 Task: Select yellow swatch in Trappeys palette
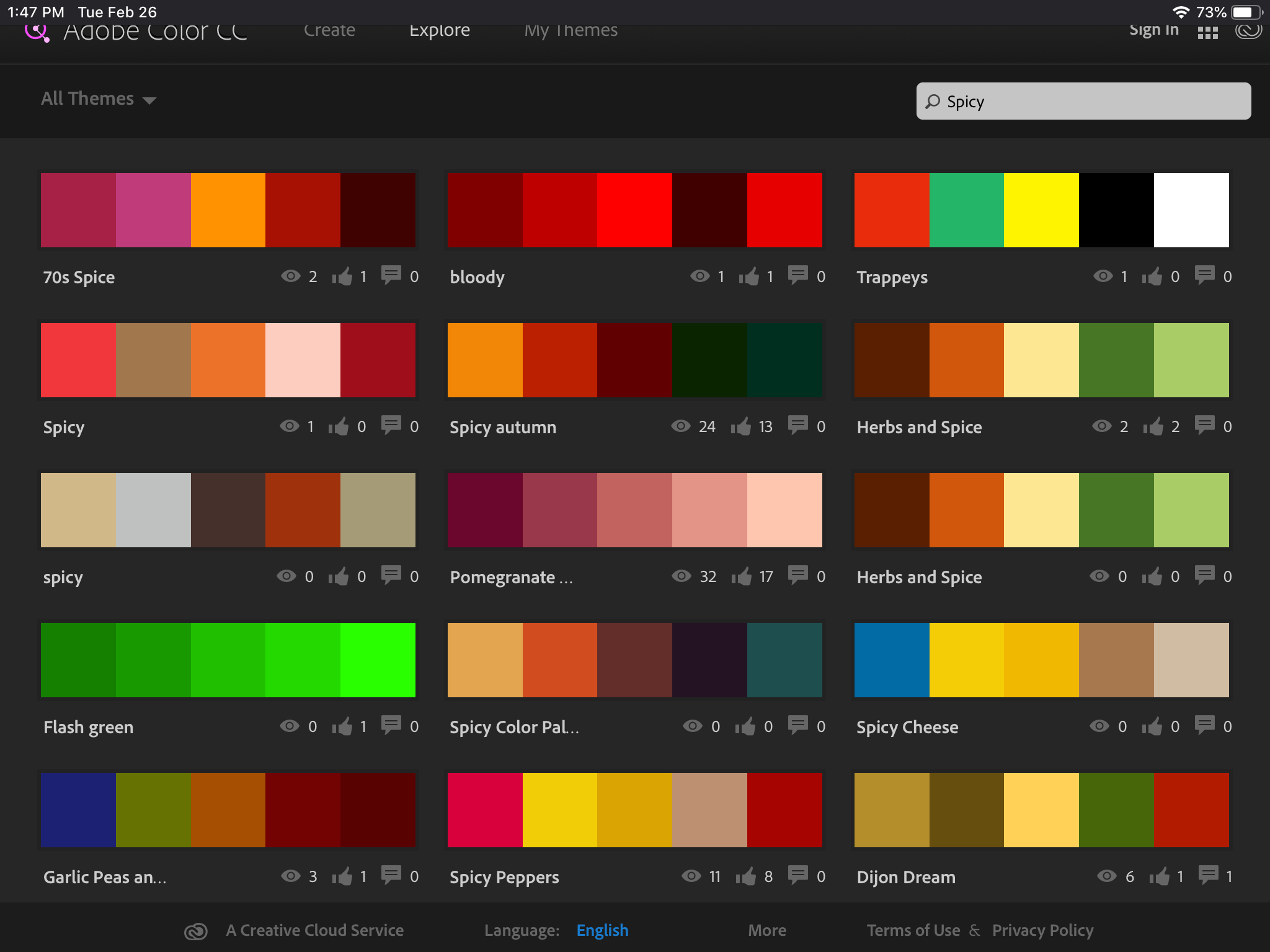1041,210
